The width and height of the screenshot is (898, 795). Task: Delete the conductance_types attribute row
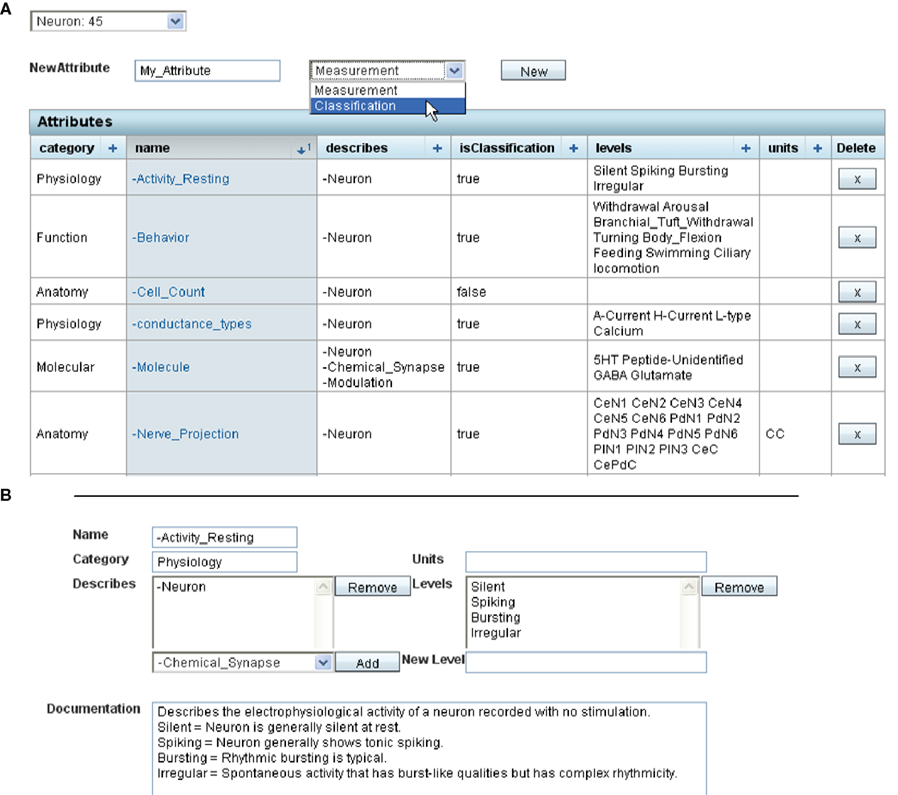click(x=857, y=324)
